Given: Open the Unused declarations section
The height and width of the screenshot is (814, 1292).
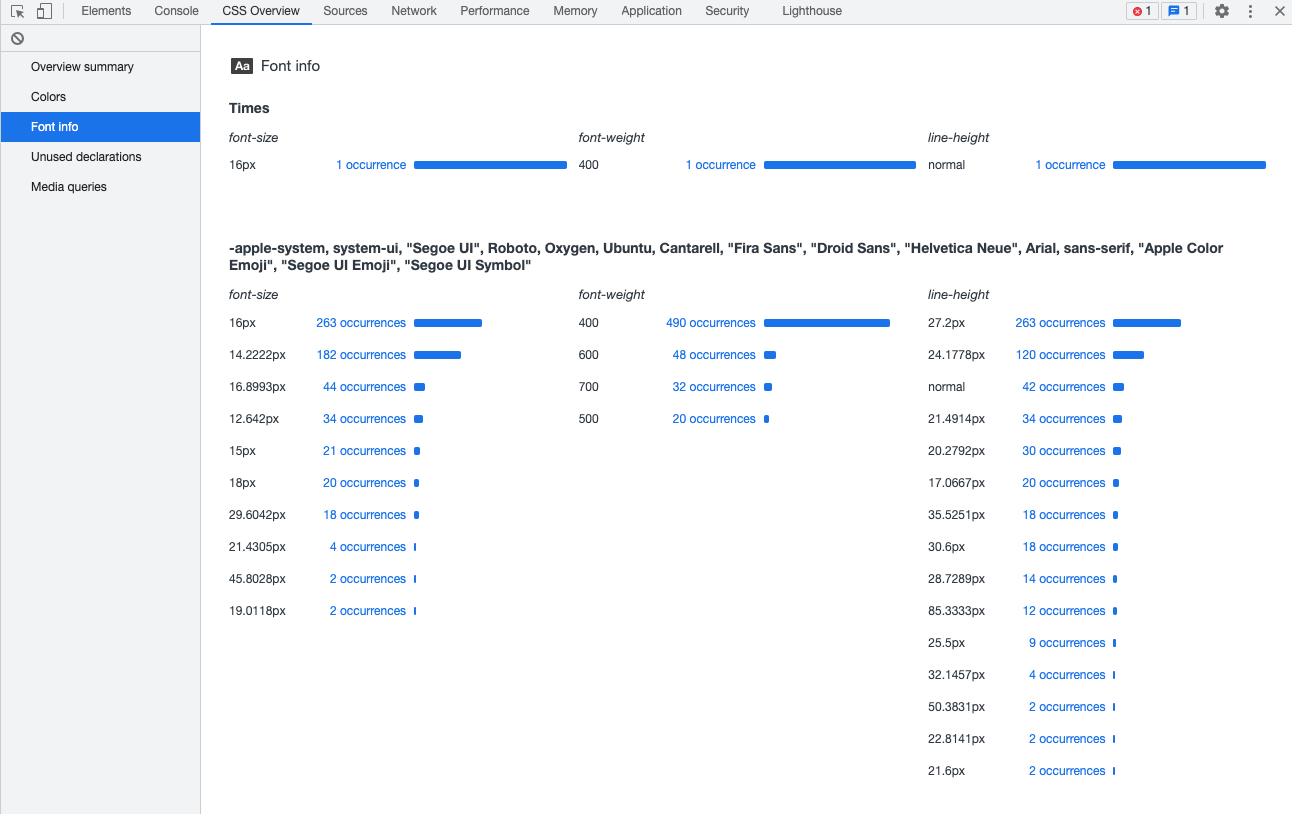Looking at the screenshot, I should point(87,156).
